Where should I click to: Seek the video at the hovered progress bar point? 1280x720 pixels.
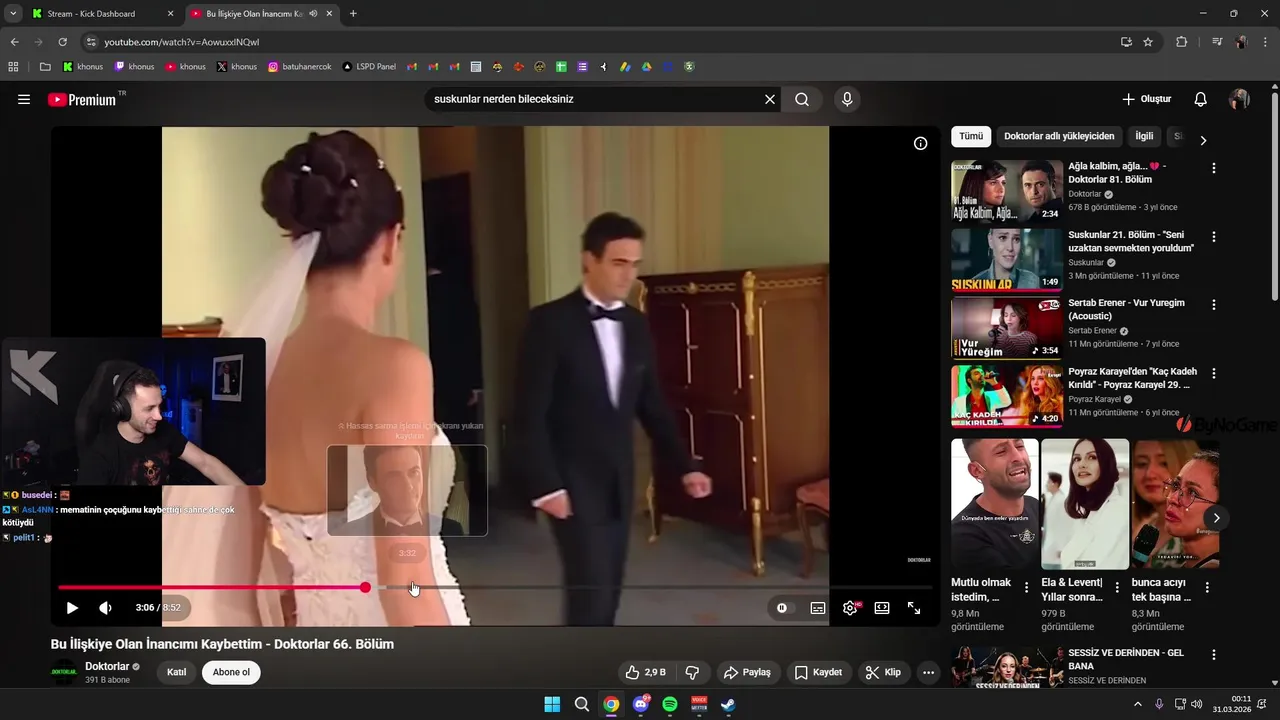click(413, 588)
